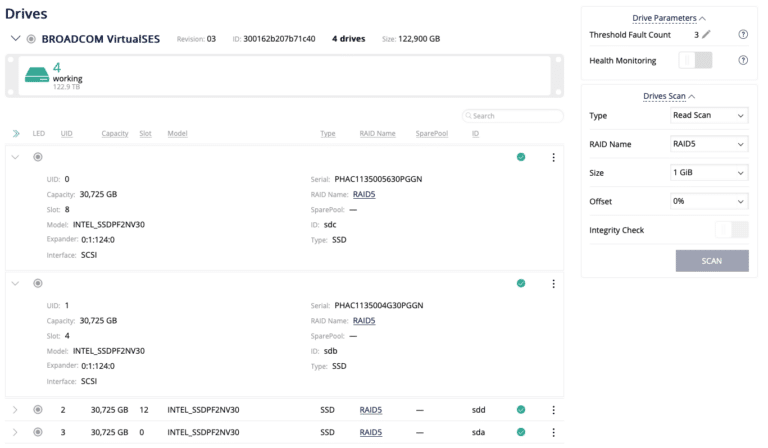The height and width of the screenshot is (448, 768).
Task: Open actions menu for drive sdb
Action: pos(553,283)
